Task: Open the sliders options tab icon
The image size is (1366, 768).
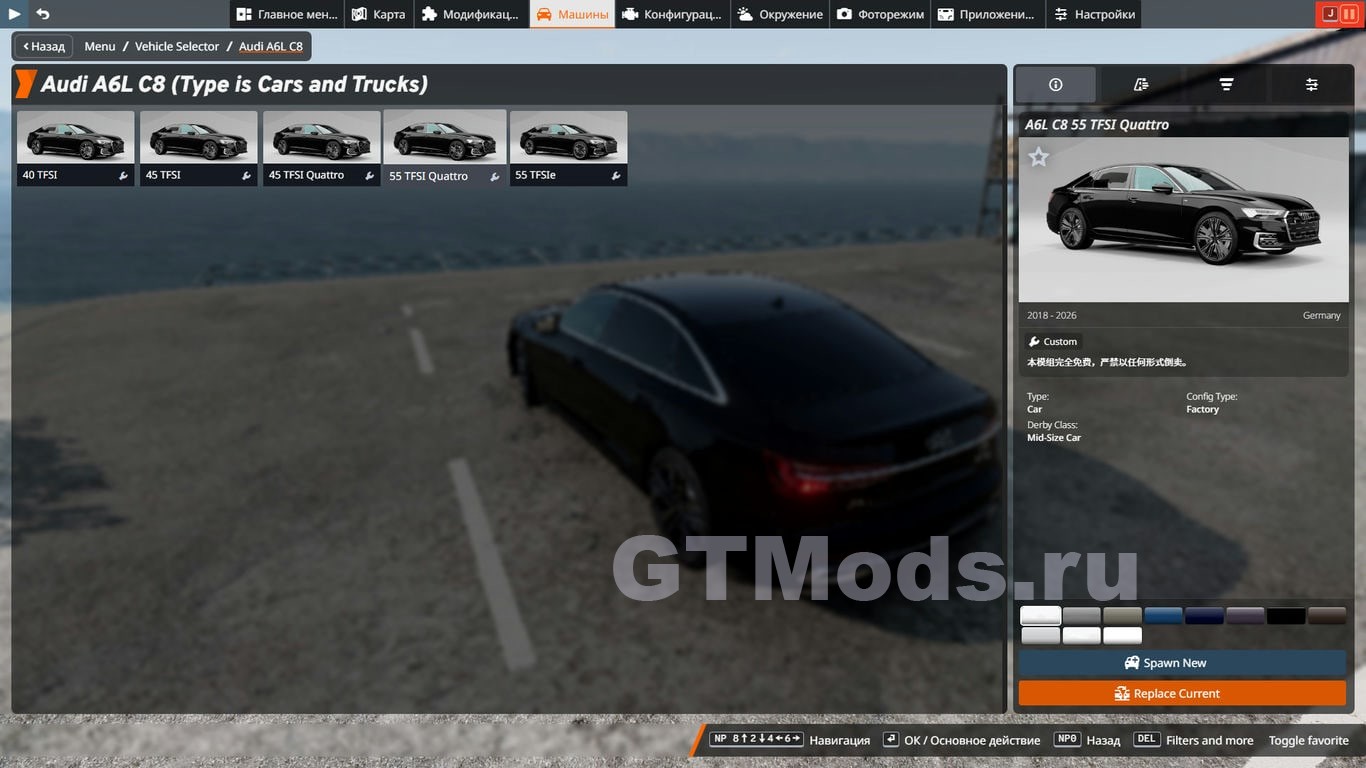Action: coord(1311,85)
